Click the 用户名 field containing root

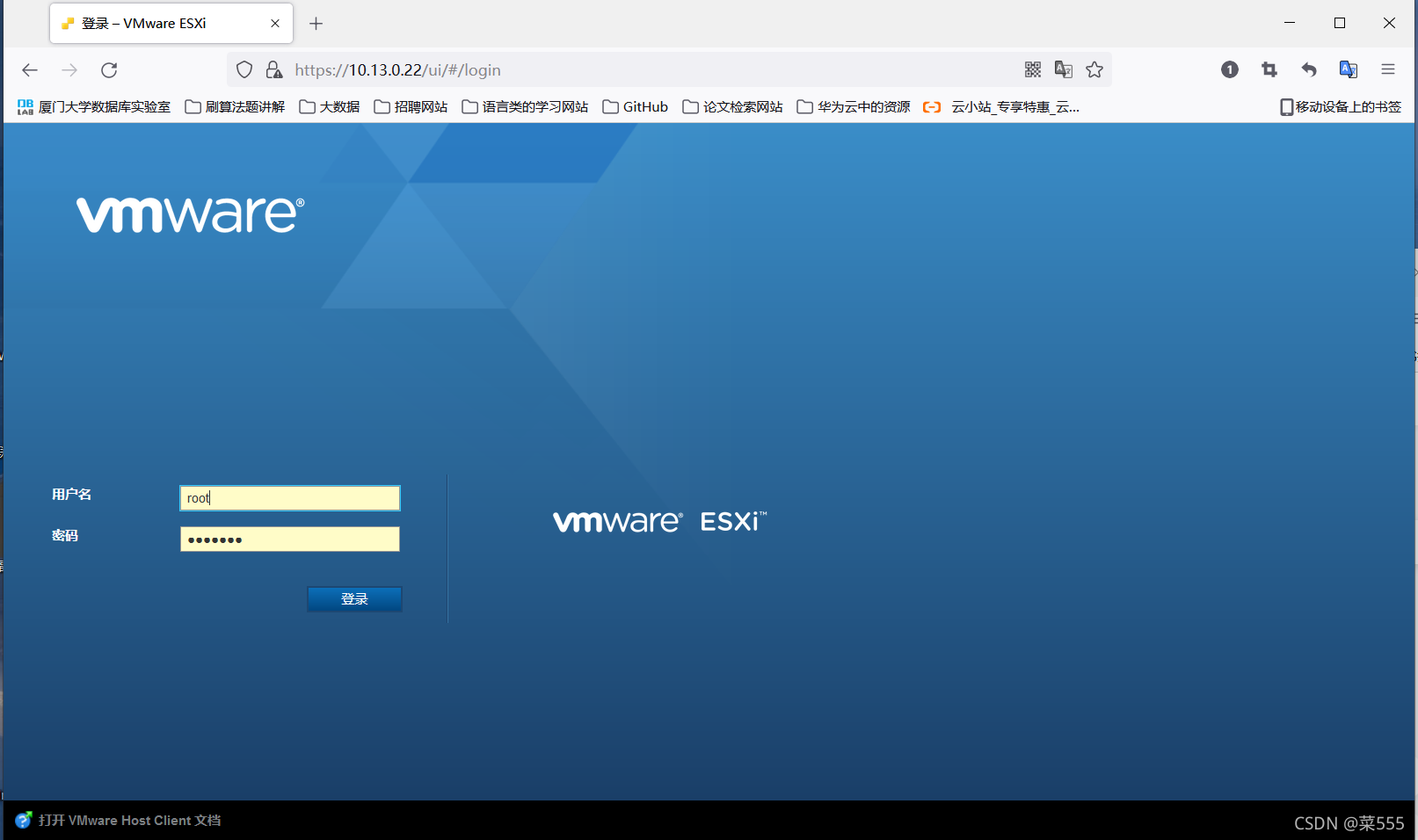pos(290,498)
